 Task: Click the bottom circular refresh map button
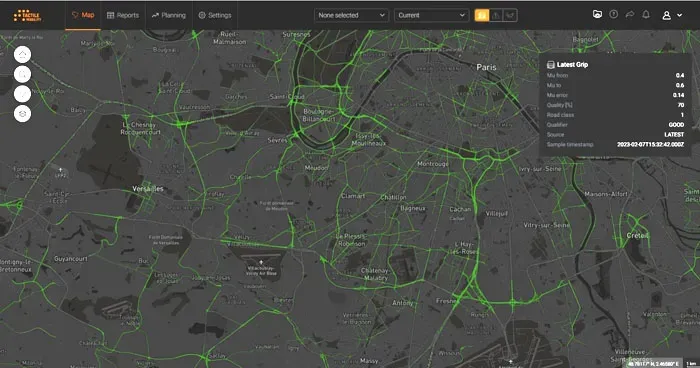point(22,113)
